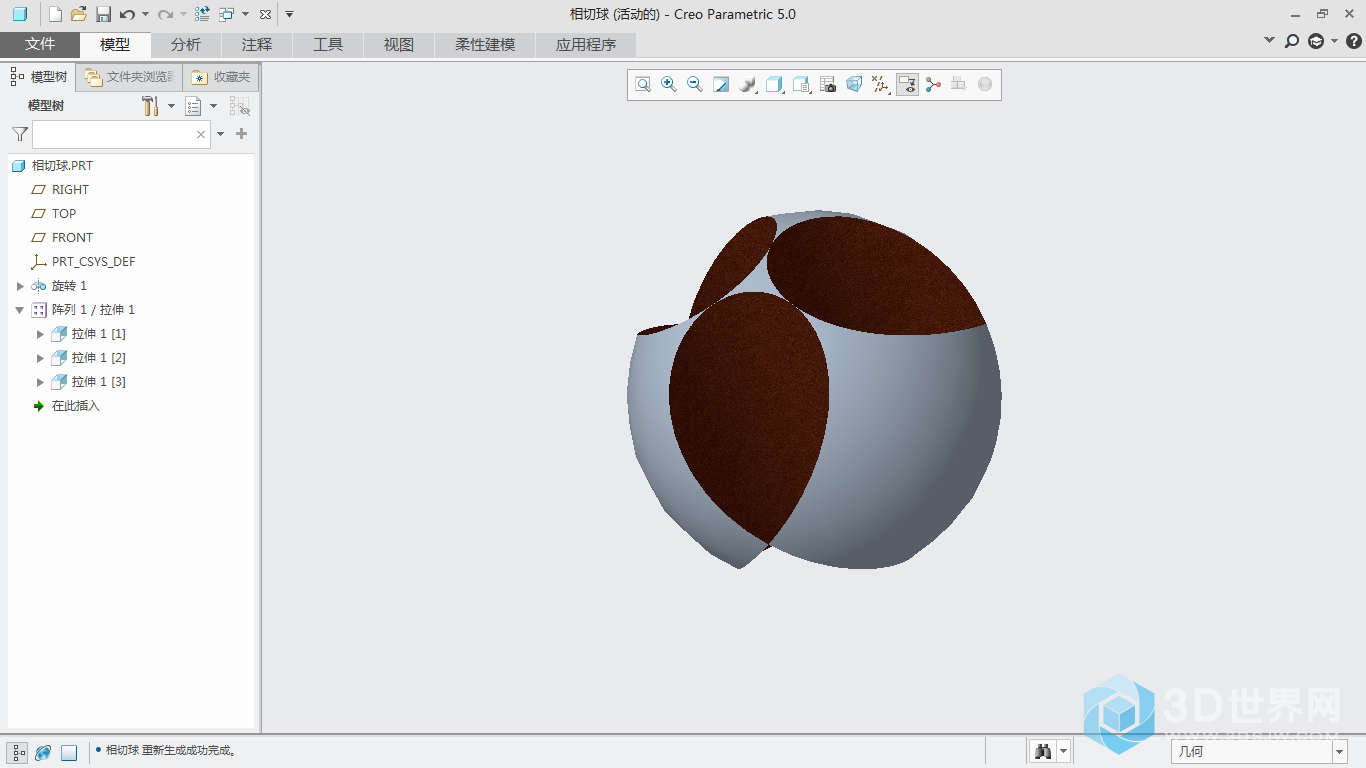Toggle perspective view icon

854,85
